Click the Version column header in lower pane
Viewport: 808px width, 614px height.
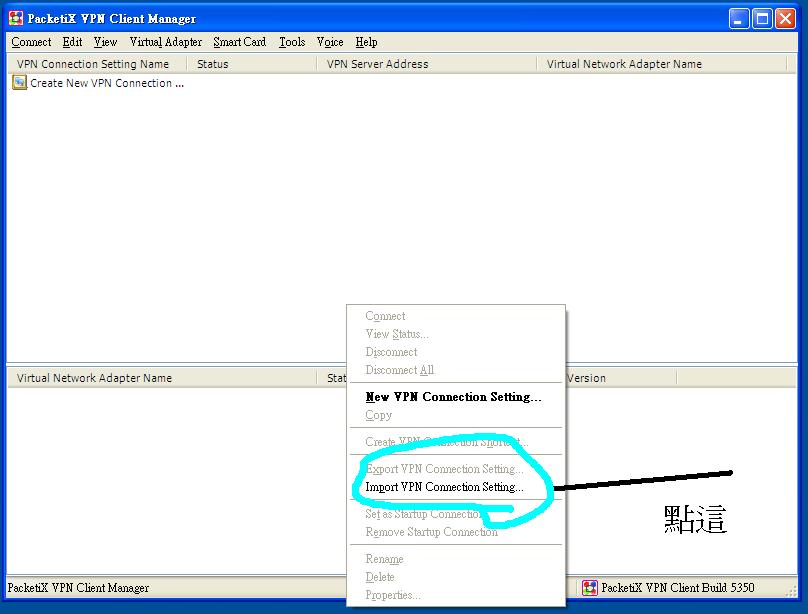621,378
